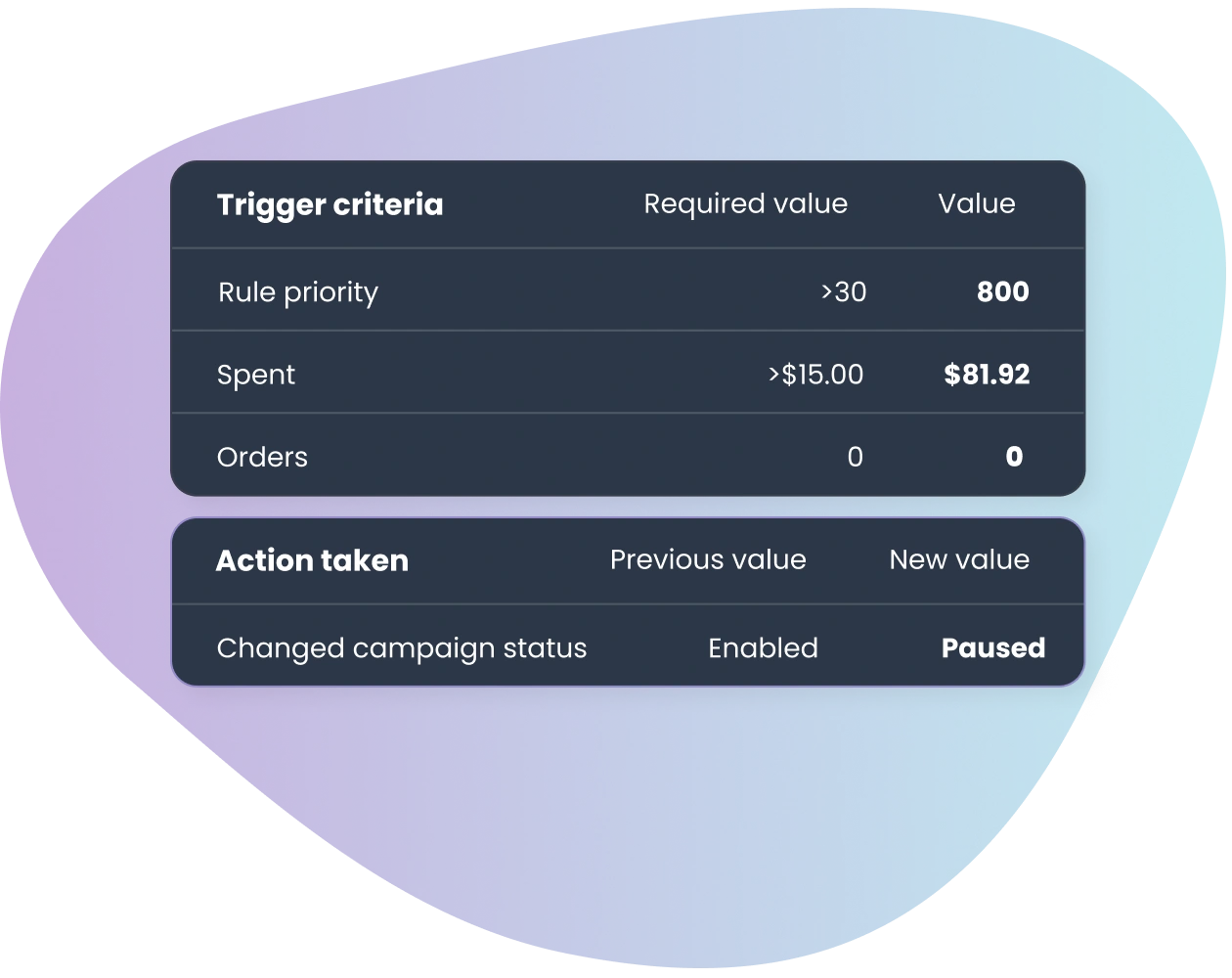Image resolution: width=1232 pixels, height=978 pixels.
Task: Click the Changed campaign status label
Action: coord(402,649)
